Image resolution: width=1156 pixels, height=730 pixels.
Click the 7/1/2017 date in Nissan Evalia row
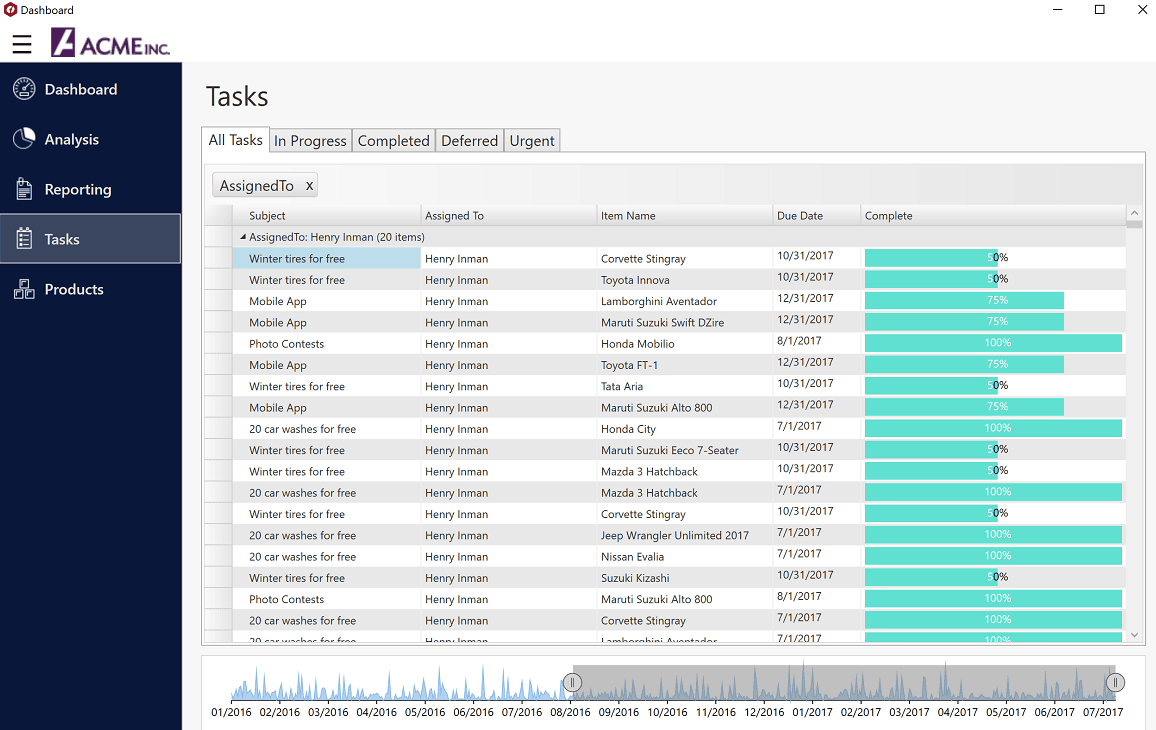(799, 554)
